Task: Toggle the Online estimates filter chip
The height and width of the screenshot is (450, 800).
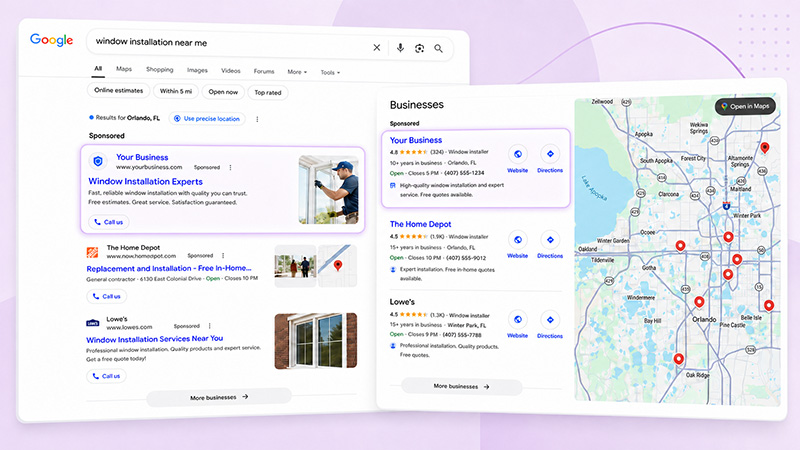Action: pos(118,90)
